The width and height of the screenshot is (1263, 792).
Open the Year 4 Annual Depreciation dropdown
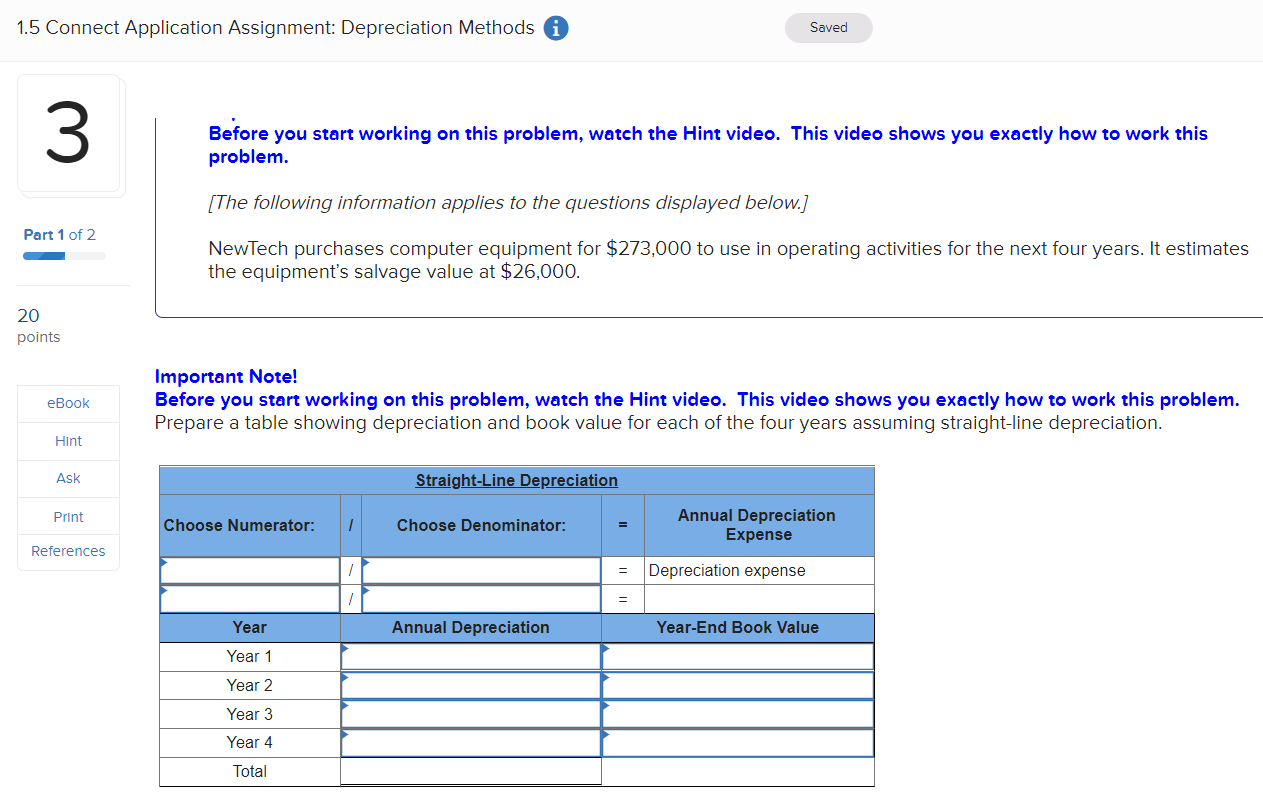click(x=470, y=742)
